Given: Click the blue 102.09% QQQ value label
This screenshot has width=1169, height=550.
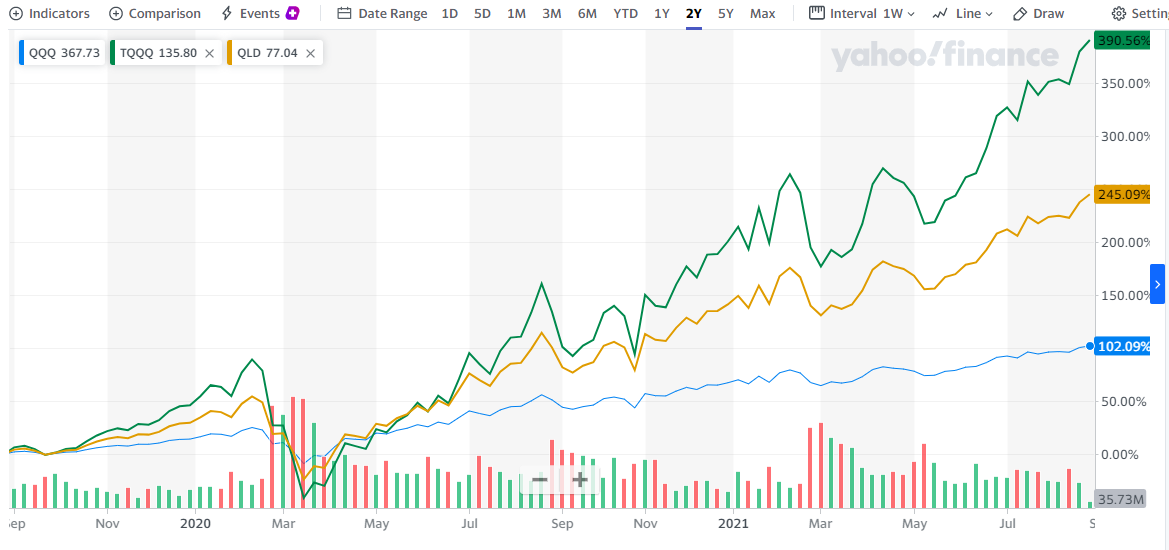Looking at the screenshot, I should click(x=1123, y=346).
